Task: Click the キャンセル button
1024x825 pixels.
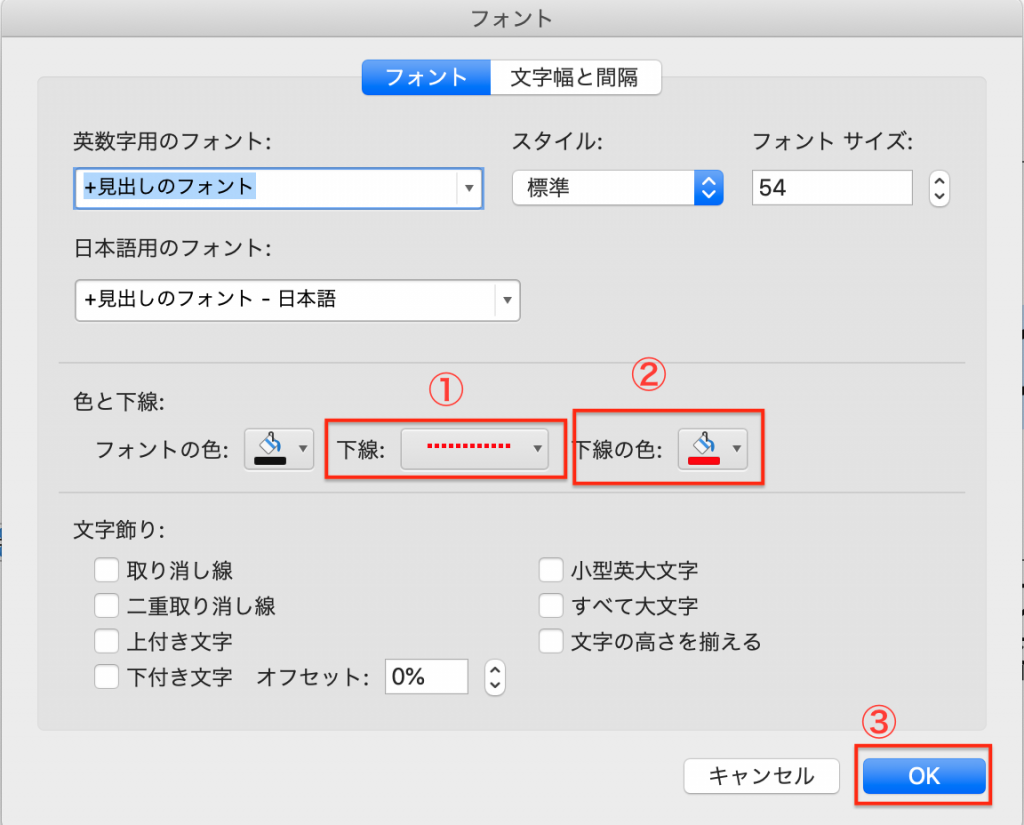Action: click(762, 775)
